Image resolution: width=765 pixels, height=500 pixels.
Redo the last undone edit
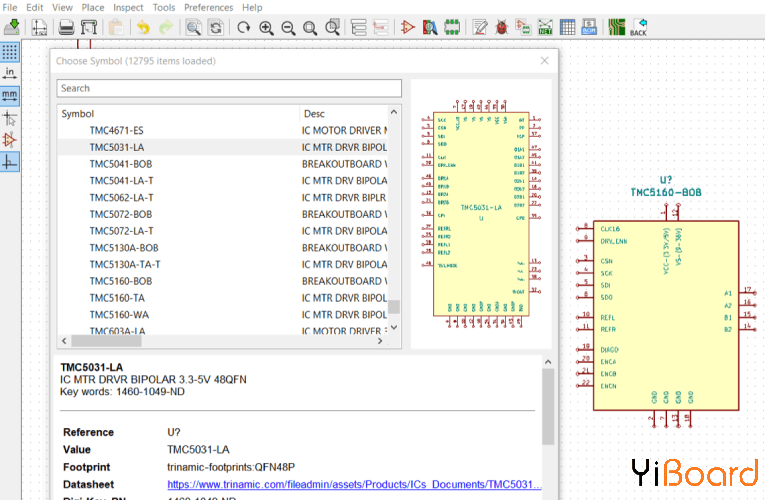[x=166, y=27]
